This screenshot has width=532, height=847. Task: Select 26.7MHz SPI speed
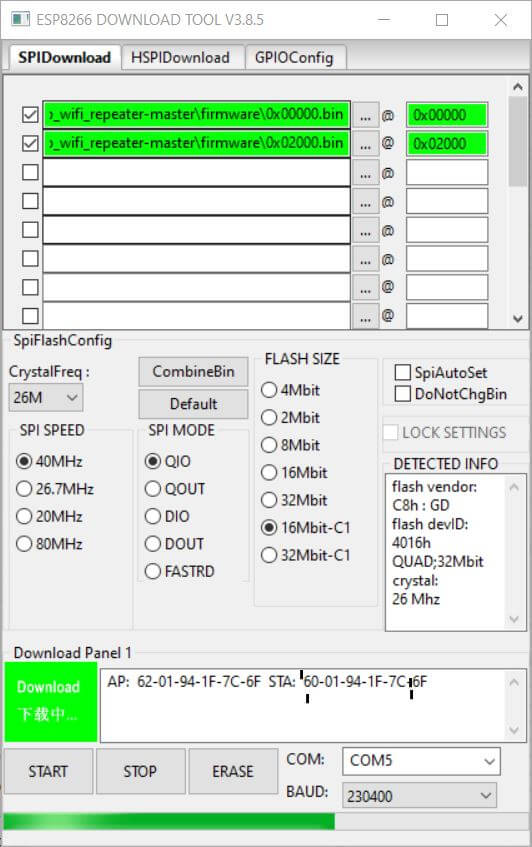(55, 489)
